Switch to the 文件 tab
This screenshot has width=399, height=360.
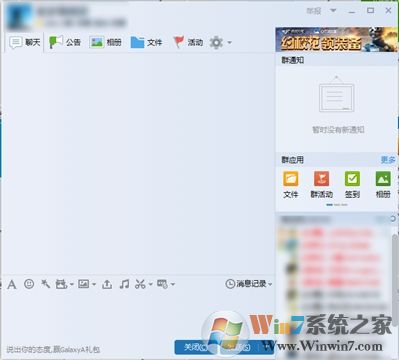coord(146,42)
